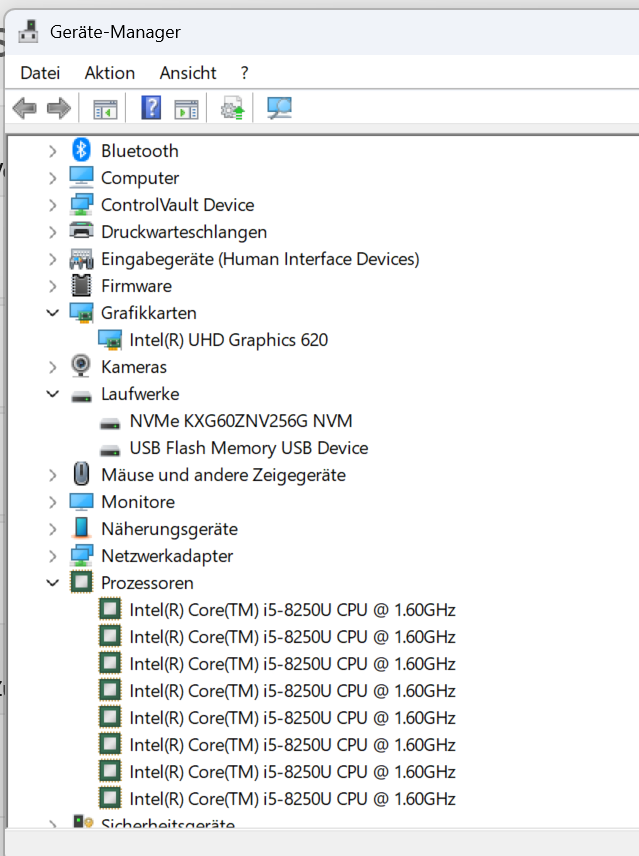Expand the Kameras node
The image size is (639, 856).
(x=52, y=367)
